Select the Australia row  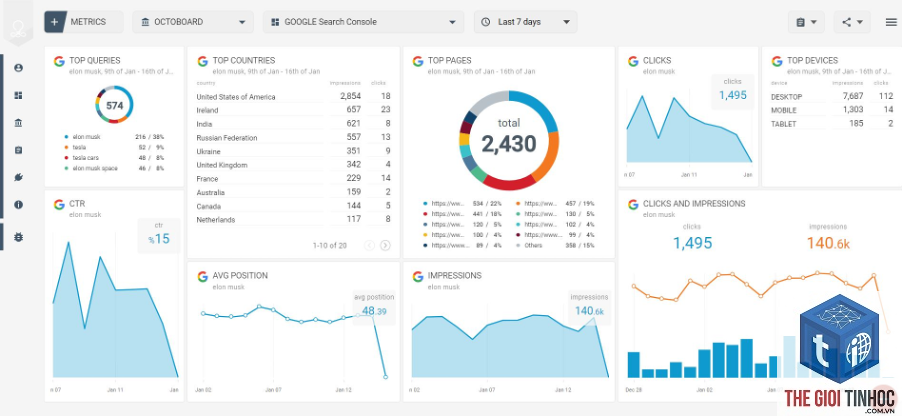(x=293, y=192)
